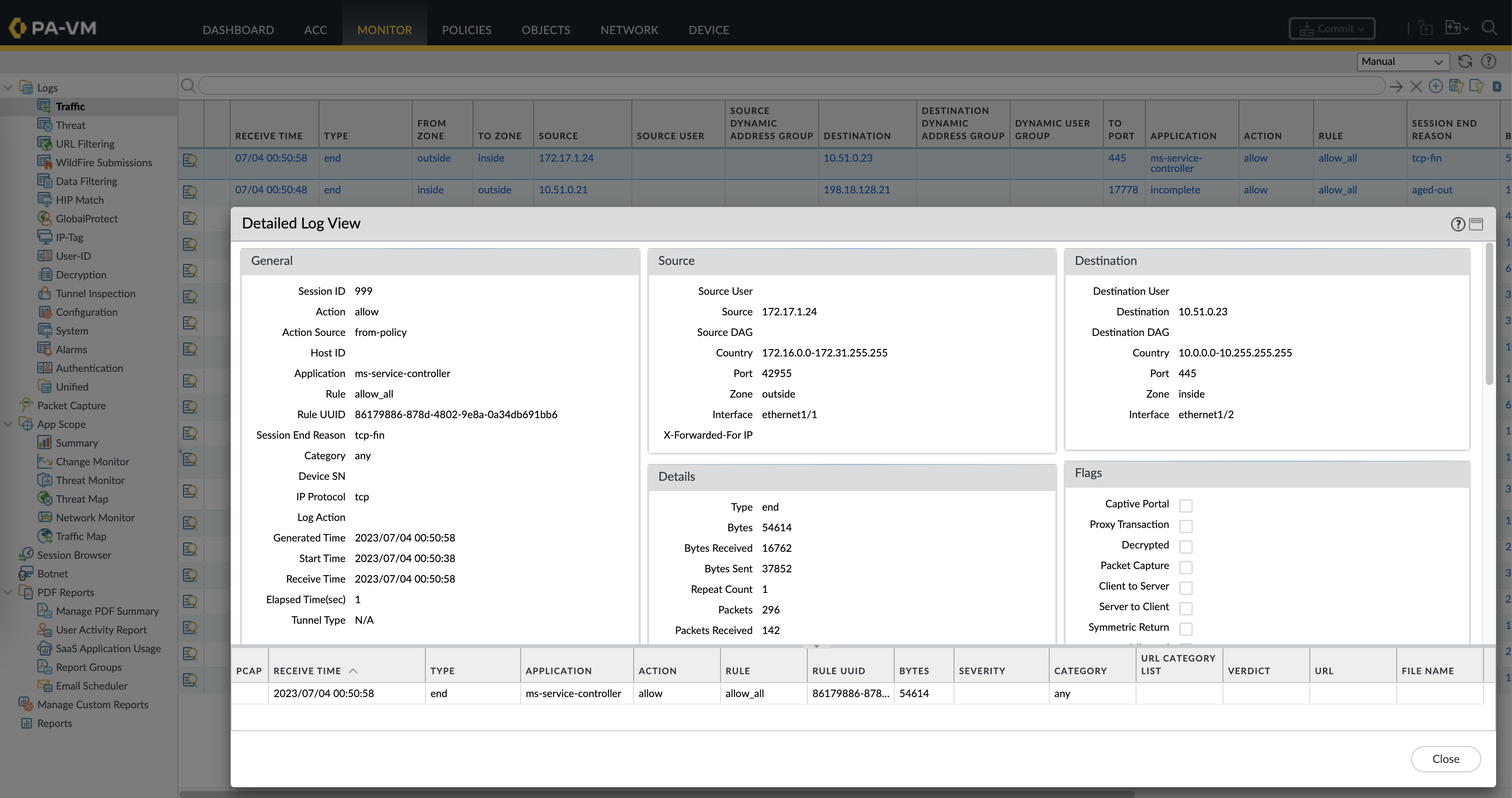
Task: Click the clear filter X icon
Action: [x=1416, y=87]
